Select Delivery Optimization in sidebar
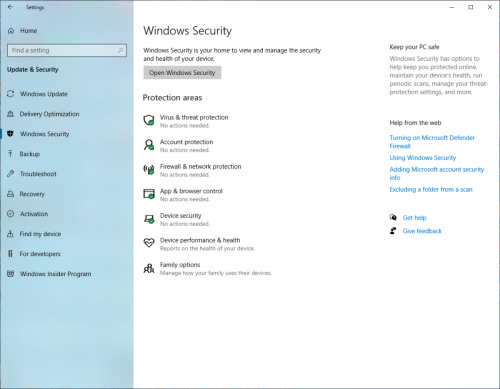 tap(49, 114)
